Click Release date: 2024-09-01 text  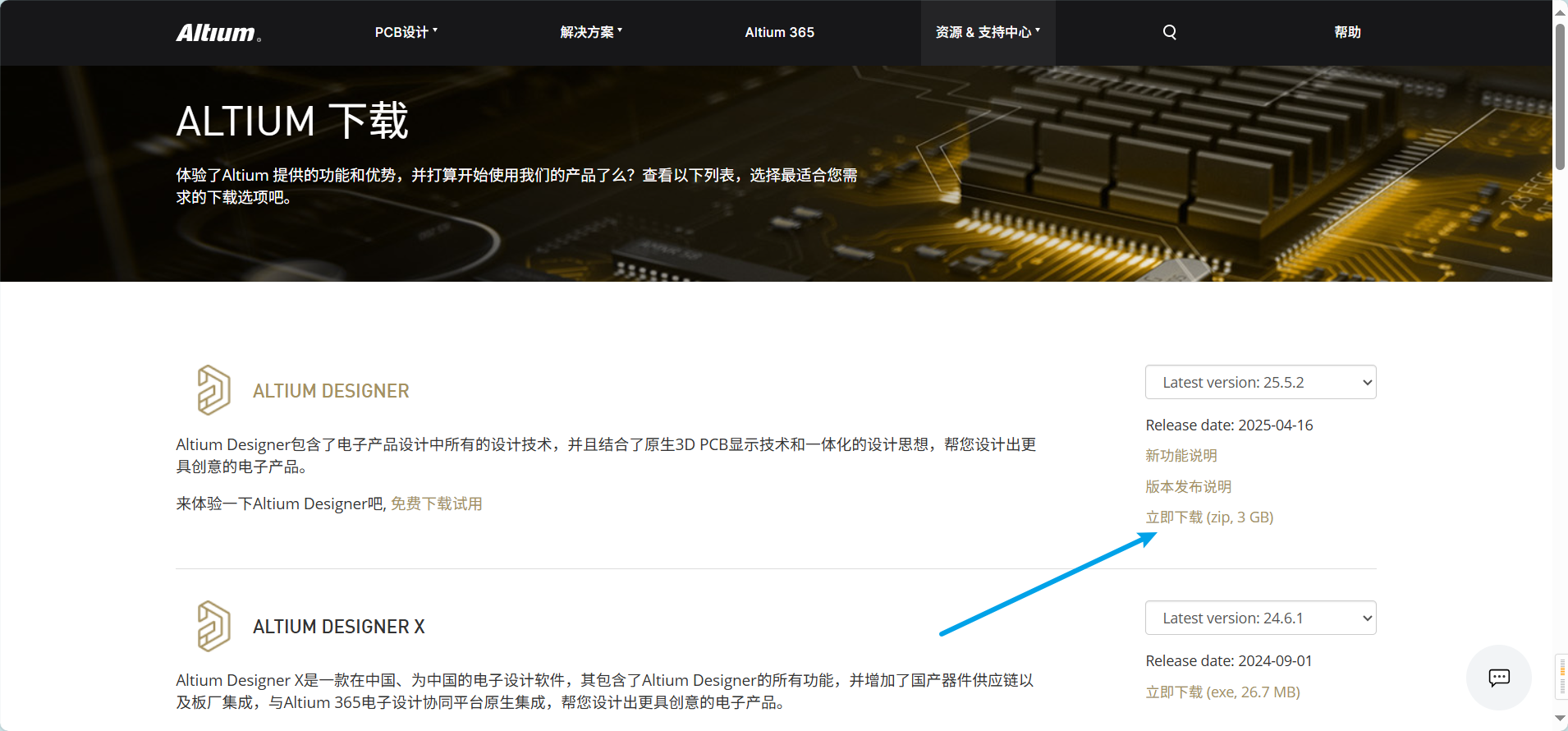point(1229,660)
